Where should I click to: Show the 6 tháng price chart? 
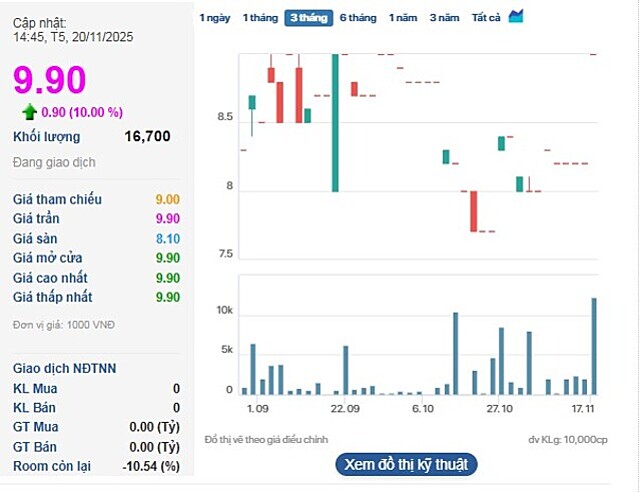[357, 18]
